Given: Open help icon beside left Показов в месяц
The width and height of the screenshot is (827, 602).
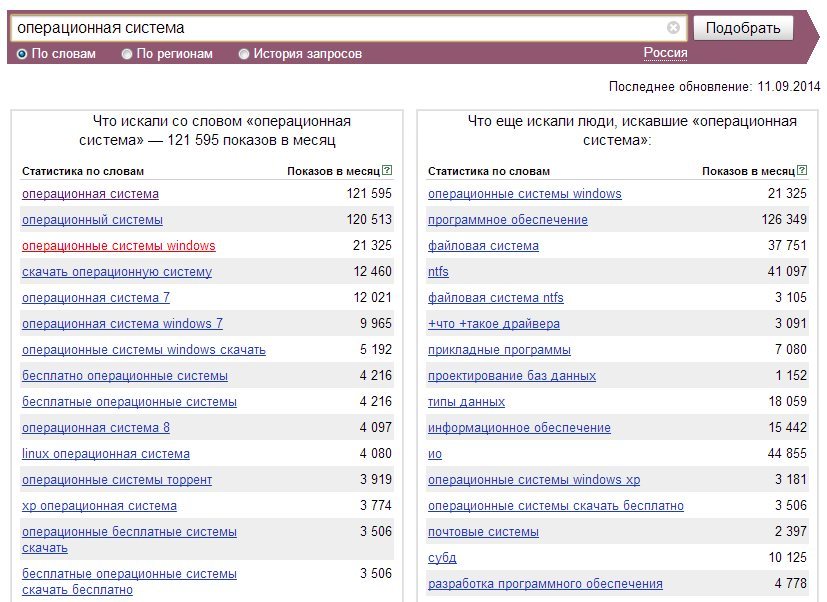Looking at the screenshot, I should 387,170.
